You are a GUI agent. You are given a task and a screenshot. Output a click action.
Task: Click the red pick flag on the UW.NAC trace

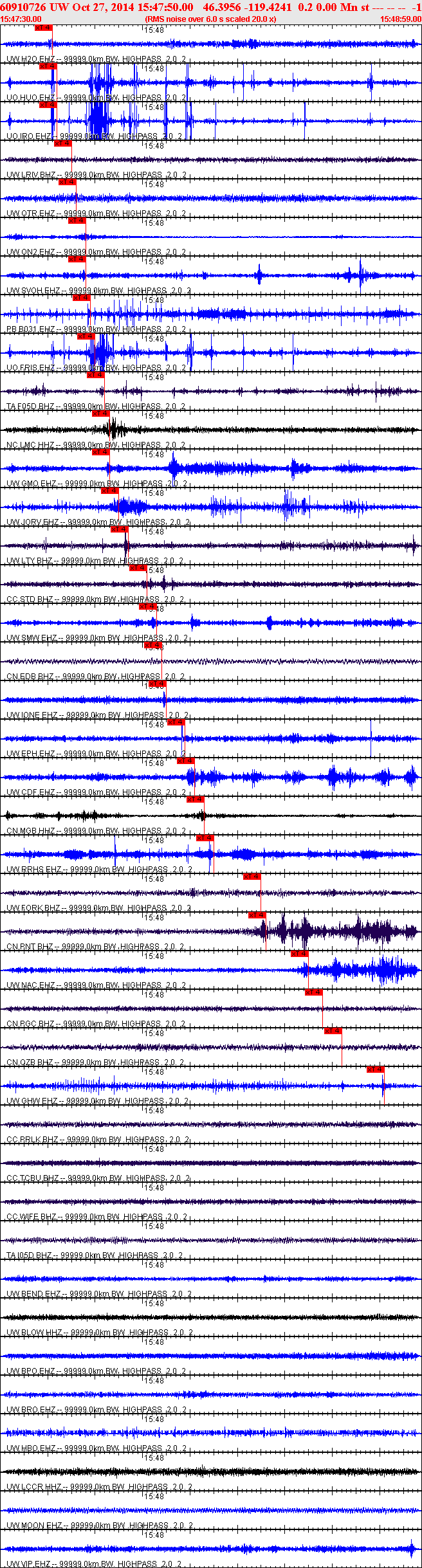pos(299,954)
